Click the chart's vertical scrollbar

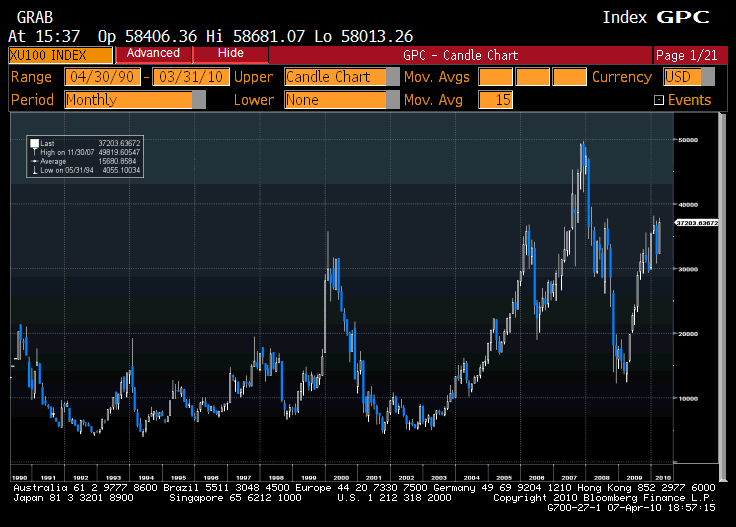pos(722,297)
